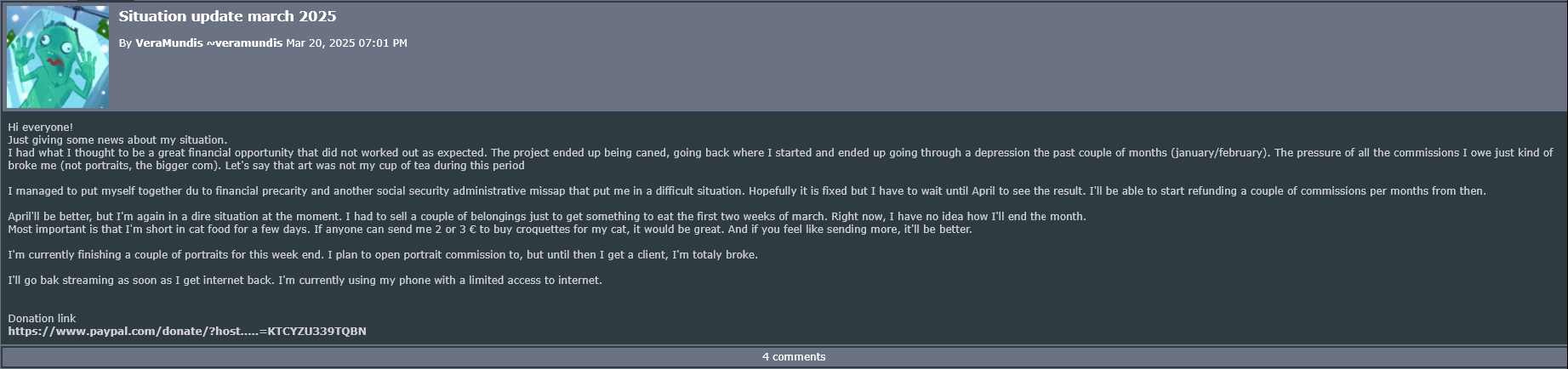The width and height of the screenshot is (1568, 369).
Task: View the 4 comments link
Action: 794,356
